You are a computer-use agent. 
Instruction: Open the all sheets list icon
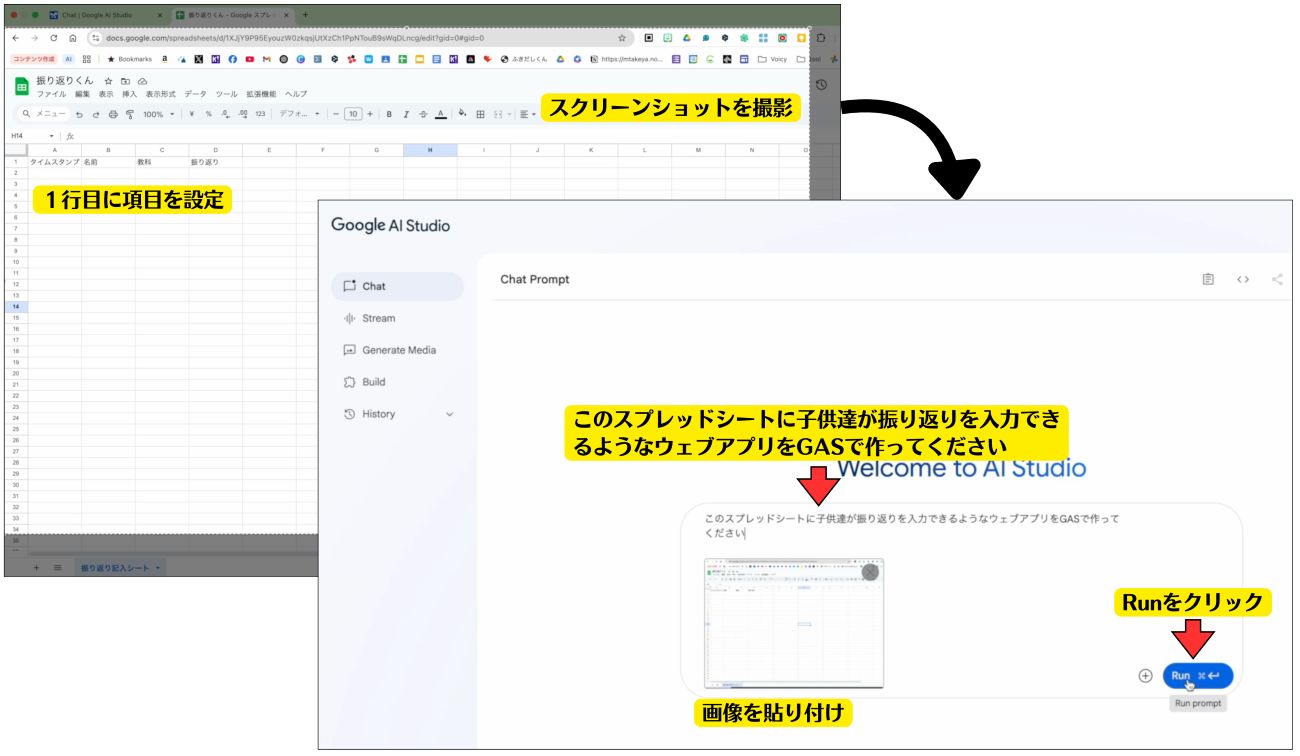[x=57, y=568]
